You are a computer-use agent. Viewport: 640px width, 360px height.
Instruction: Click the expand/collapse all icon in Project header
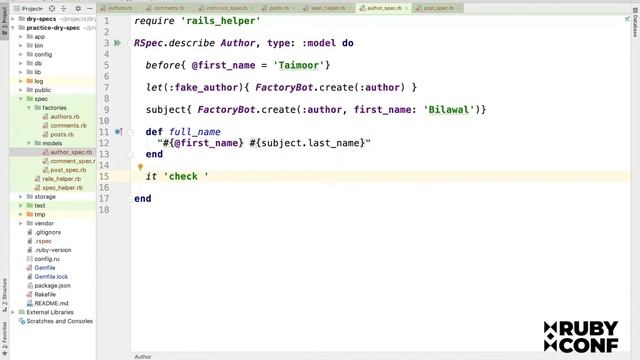pyautogui.click(x=64, y=8)
